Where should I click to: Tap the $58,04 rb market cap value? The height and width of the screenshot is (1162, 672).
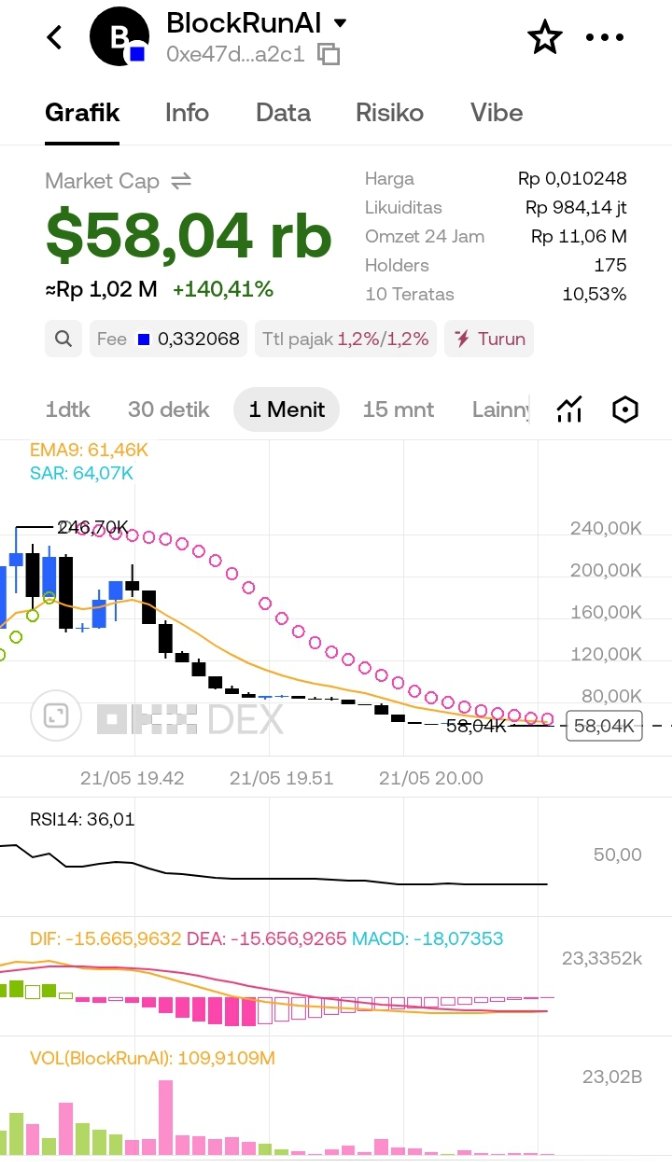click(188, 236)
